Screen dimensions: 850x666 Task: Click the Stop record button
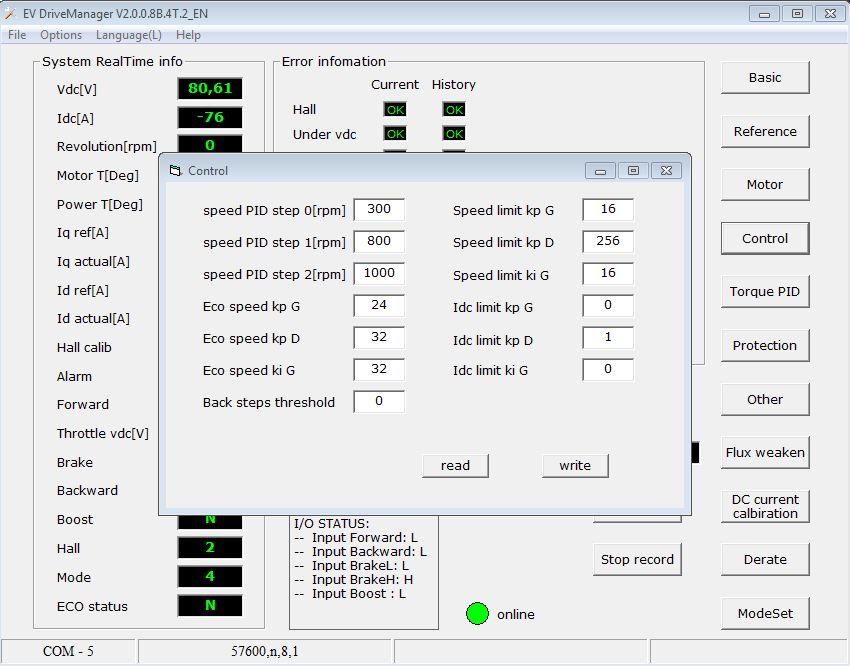coord(637,559)
